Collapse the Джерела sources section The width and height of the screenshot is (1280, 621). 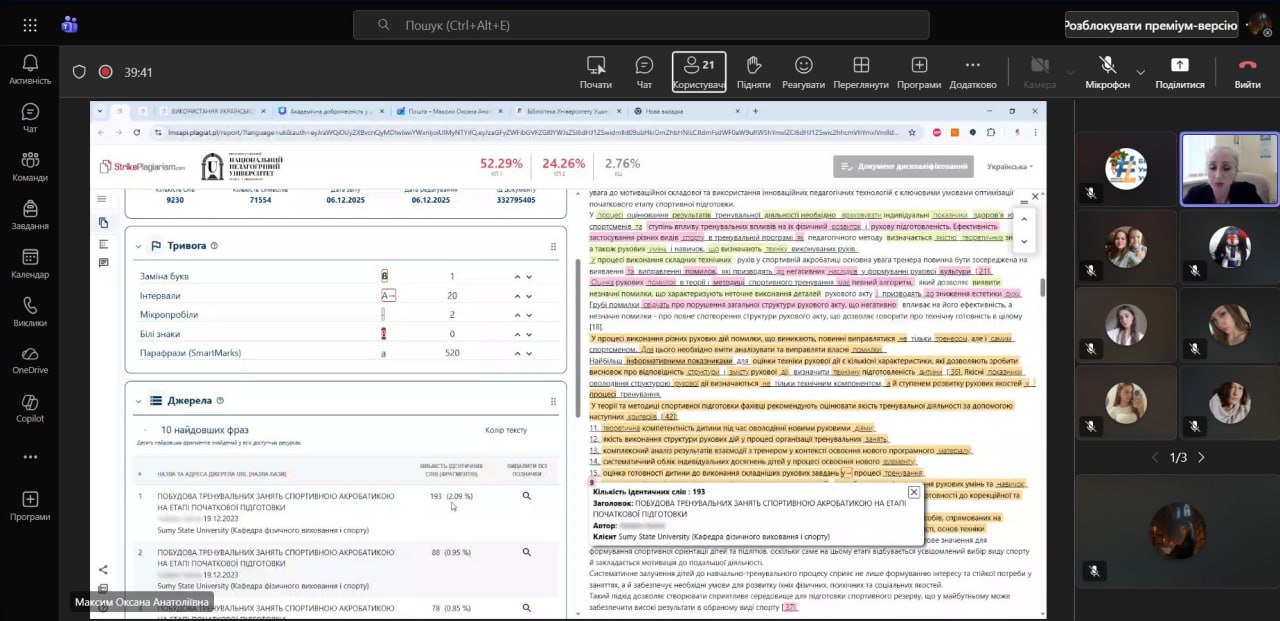coord(137,401)
